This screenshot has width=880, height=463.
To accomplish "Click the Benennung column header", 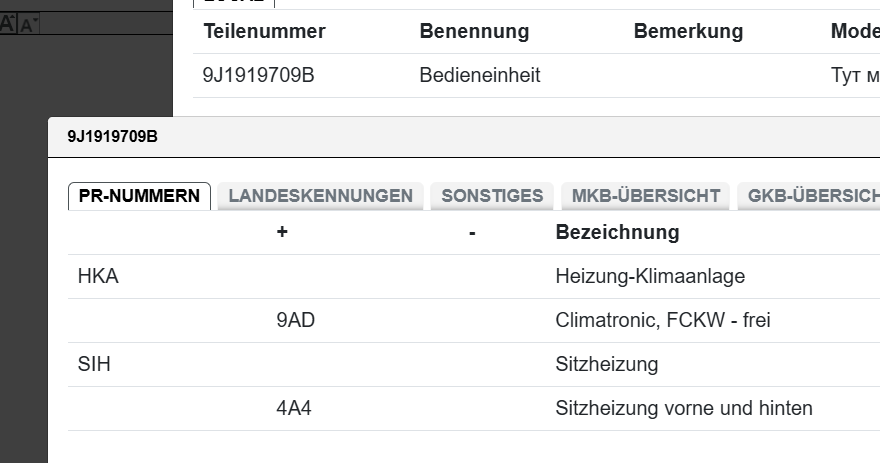I will (474, 31).
